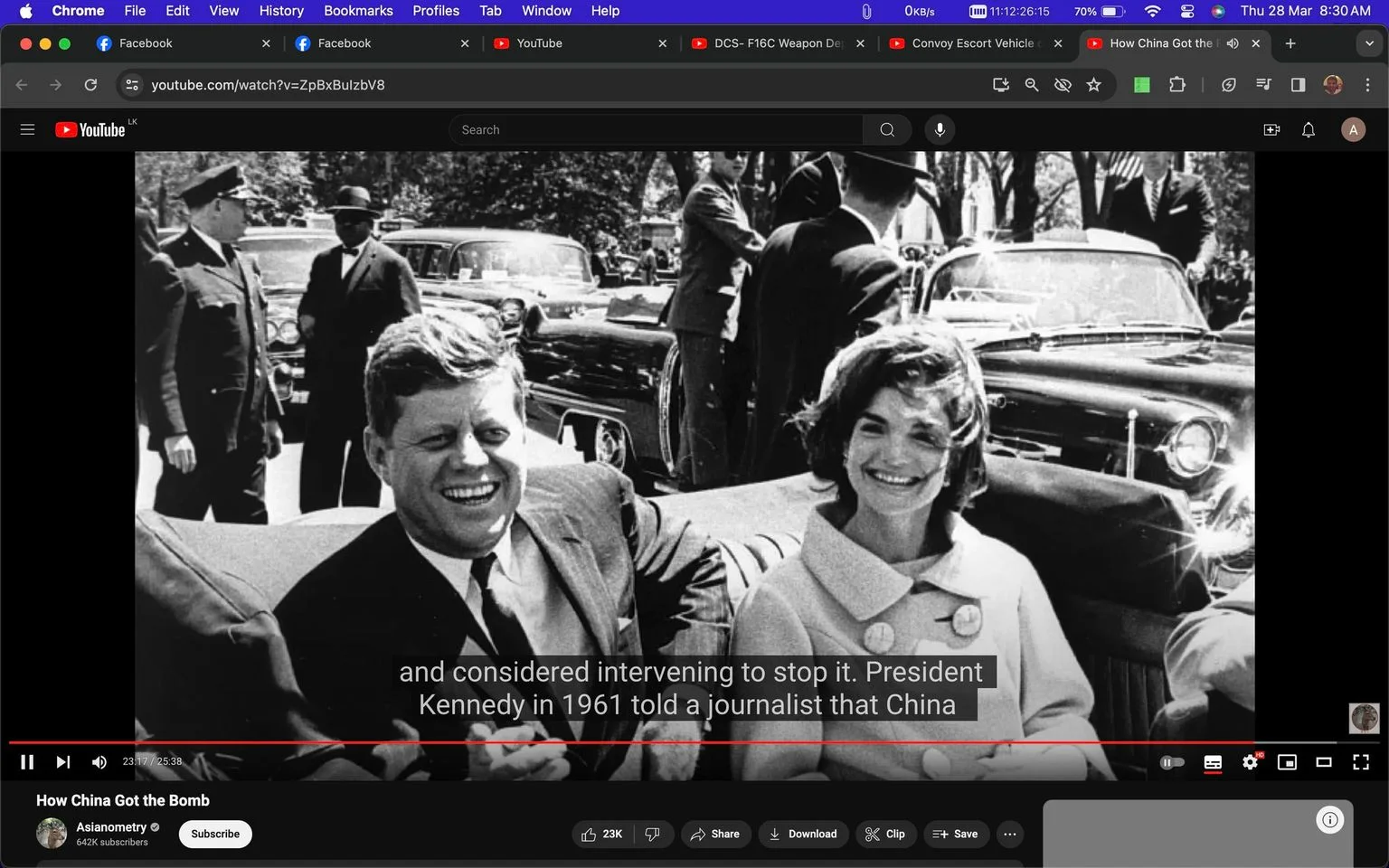
Task: Subscribe to Asianometry channel
Action: 215,834
